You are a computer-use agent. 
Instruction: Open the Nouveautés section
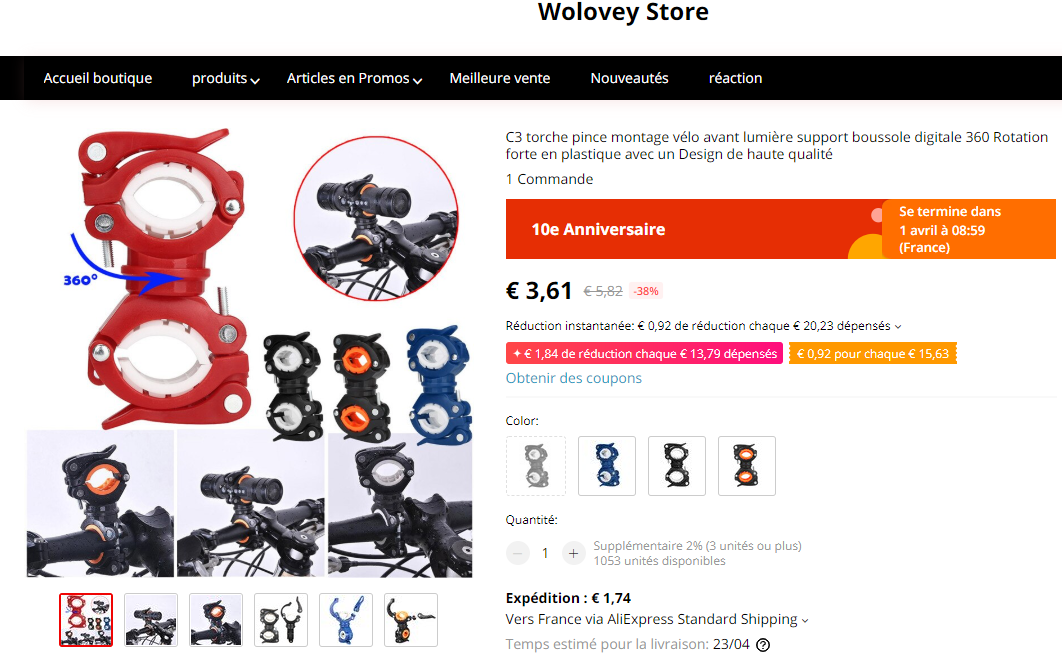tap(629, 79)
